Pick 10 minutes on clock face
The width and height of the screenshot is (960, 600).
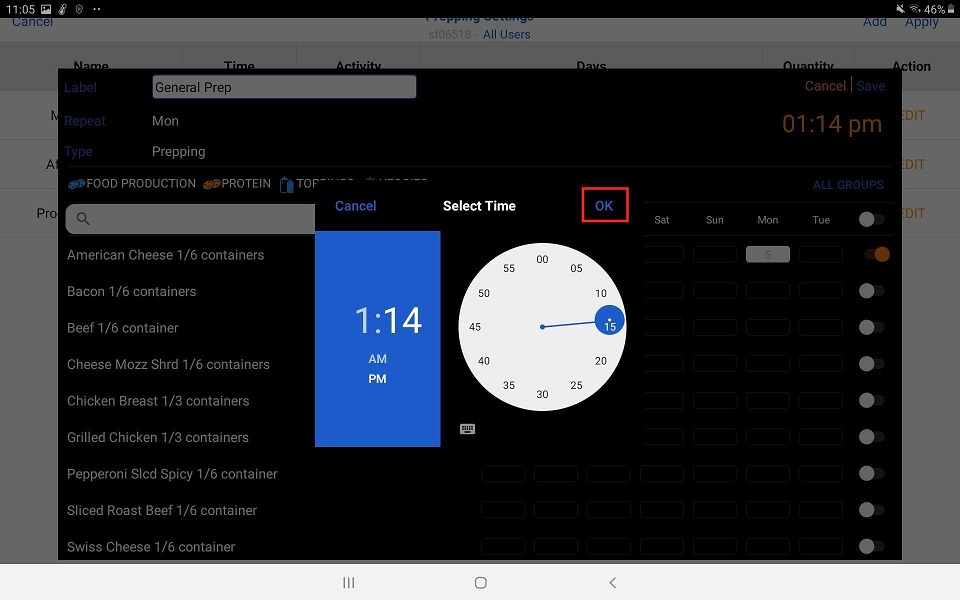[x=601, y=293]
